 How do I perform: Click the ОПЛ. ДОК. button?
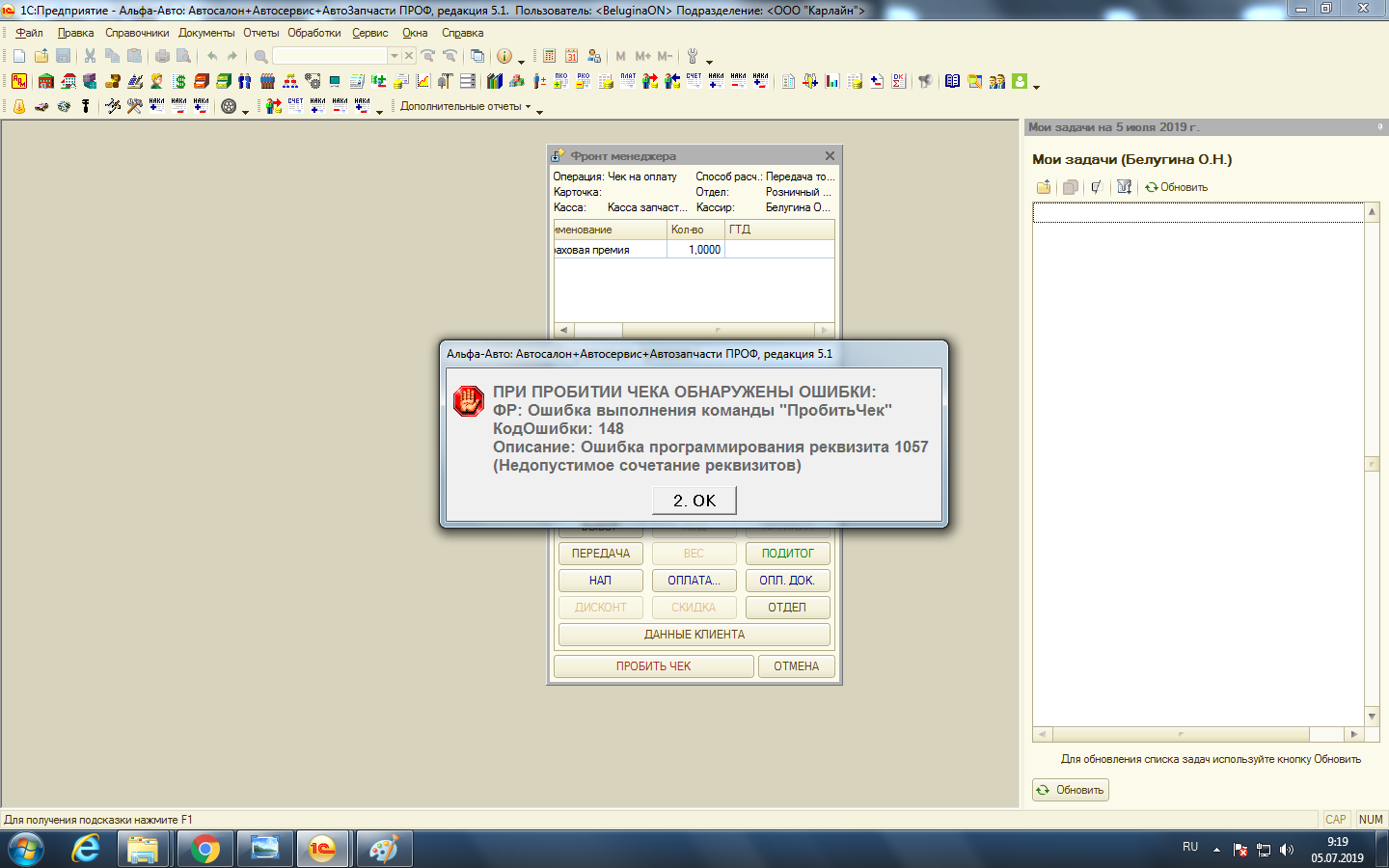point(788,581)
